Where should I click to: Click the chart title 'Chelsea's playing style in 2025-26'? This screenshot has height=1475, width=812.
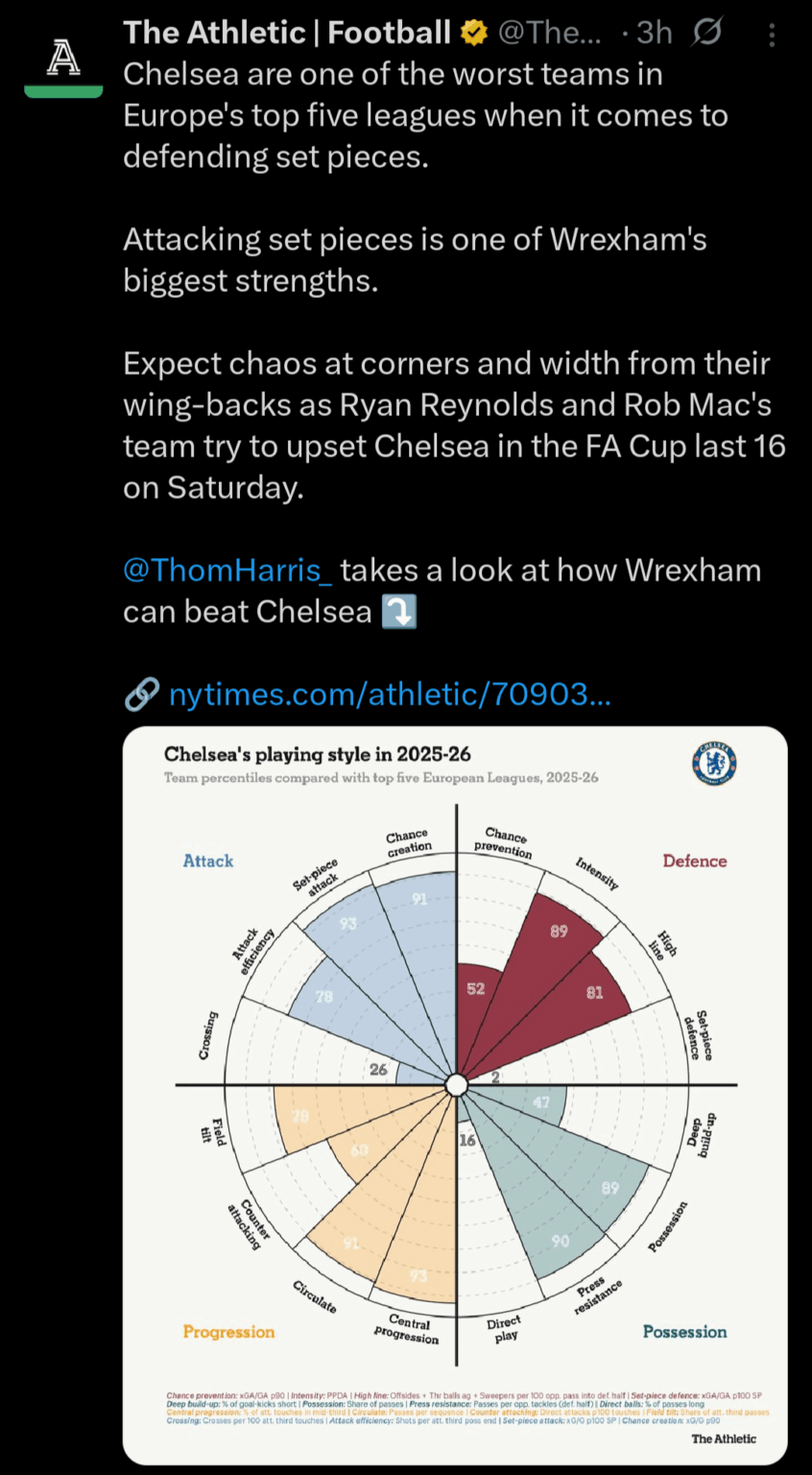click(x=317, y=755)
